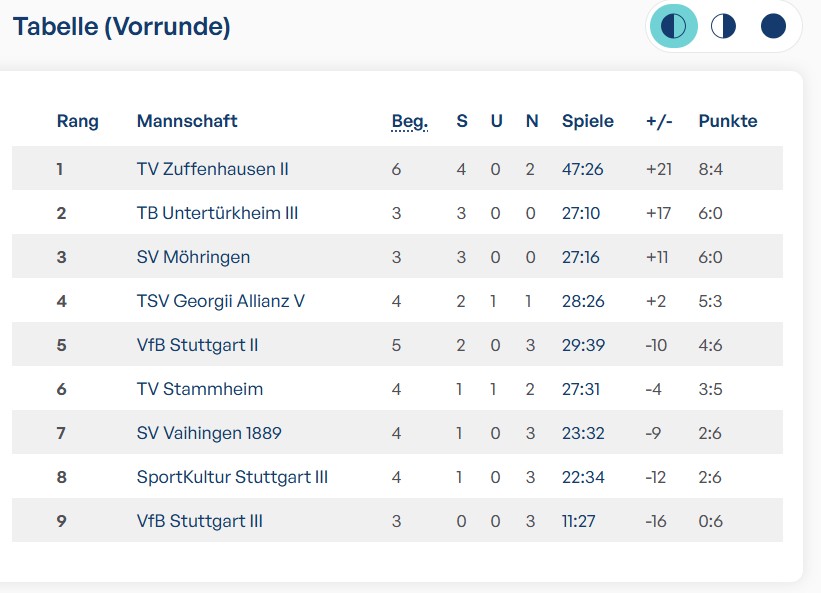Sort teams by the Mannschaft column

[x=187, y=121]
